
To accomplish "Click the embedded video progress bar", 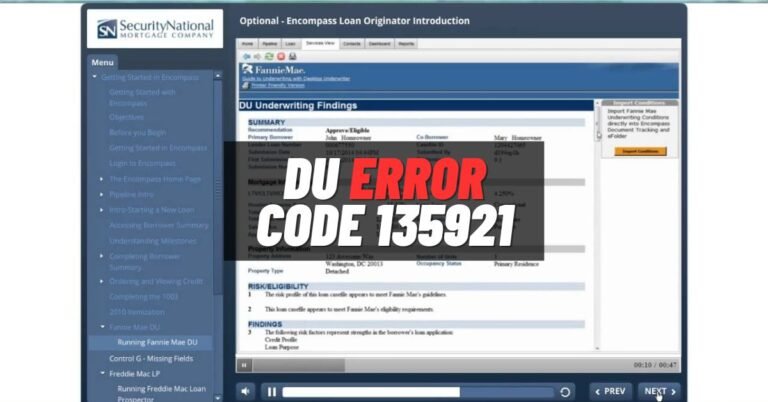I will tap(441, 365).
